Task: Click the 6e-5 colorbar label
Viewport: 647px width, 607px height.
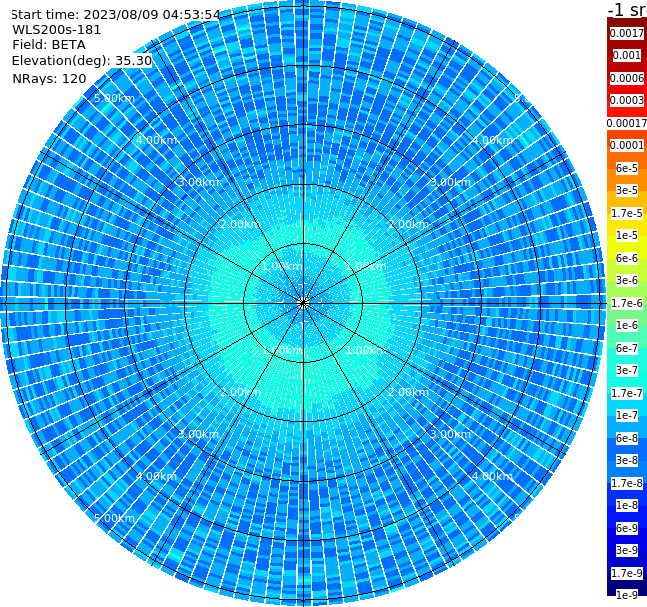Action: [x=627, y=168]
